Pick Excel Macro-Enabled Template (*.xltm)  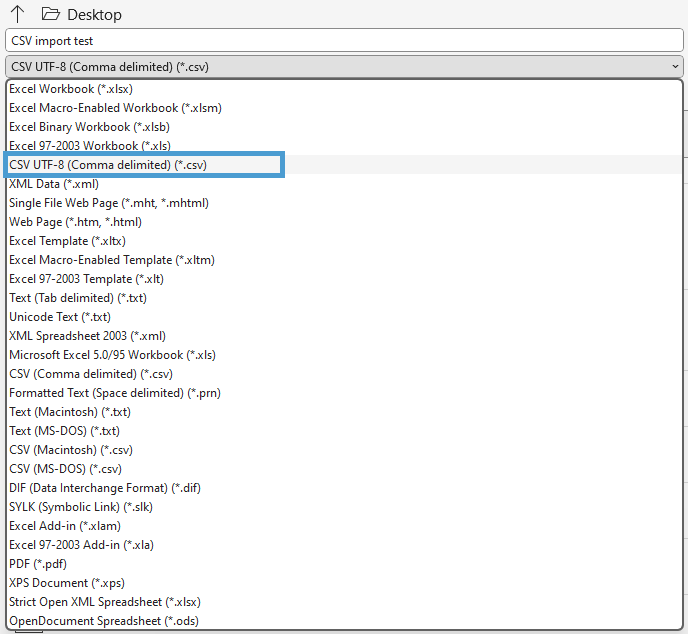tap(344, 260)
